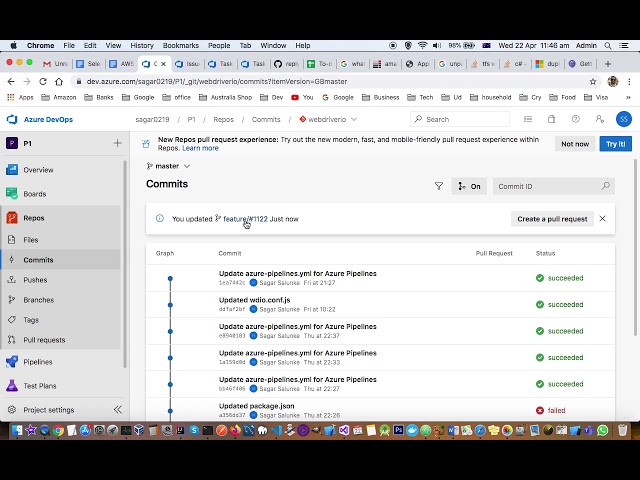Image resolution: width=640 pixels, height=480 pixels.
Task: Open the Amazon bookmarks folder
Action: 59,97
